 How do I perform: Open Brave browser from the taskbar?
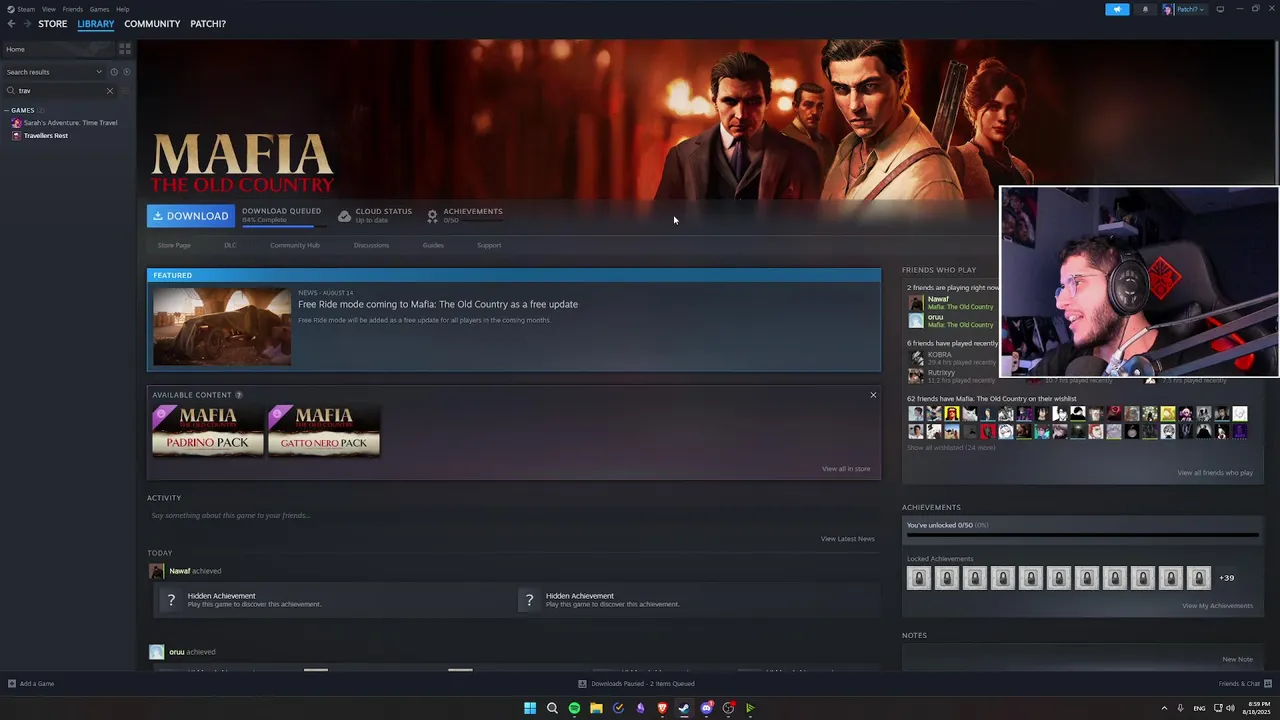click(662, 708)
